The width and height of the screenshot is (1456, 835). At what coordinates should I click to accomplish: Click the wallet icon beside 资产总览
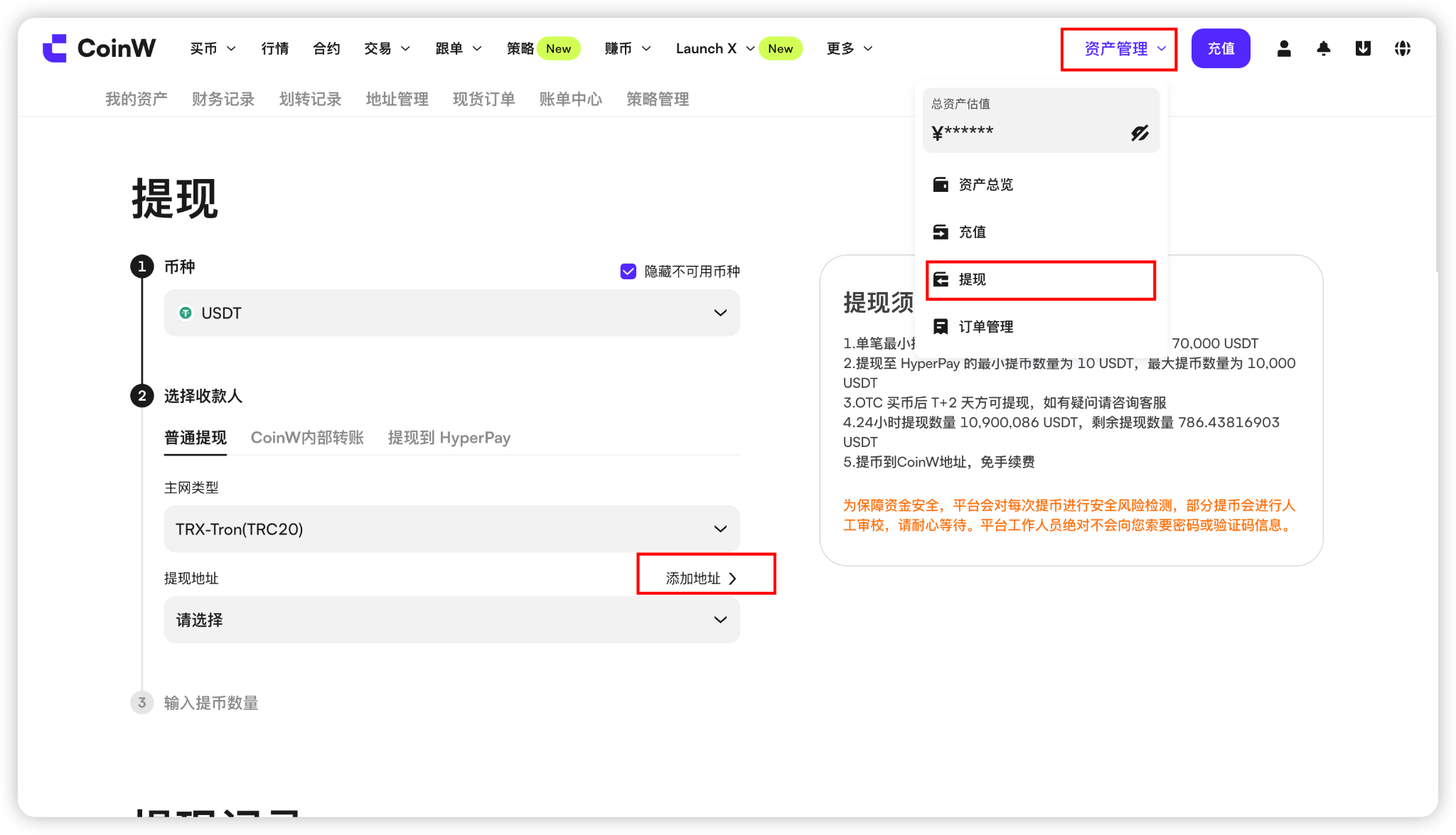point(941,185)
